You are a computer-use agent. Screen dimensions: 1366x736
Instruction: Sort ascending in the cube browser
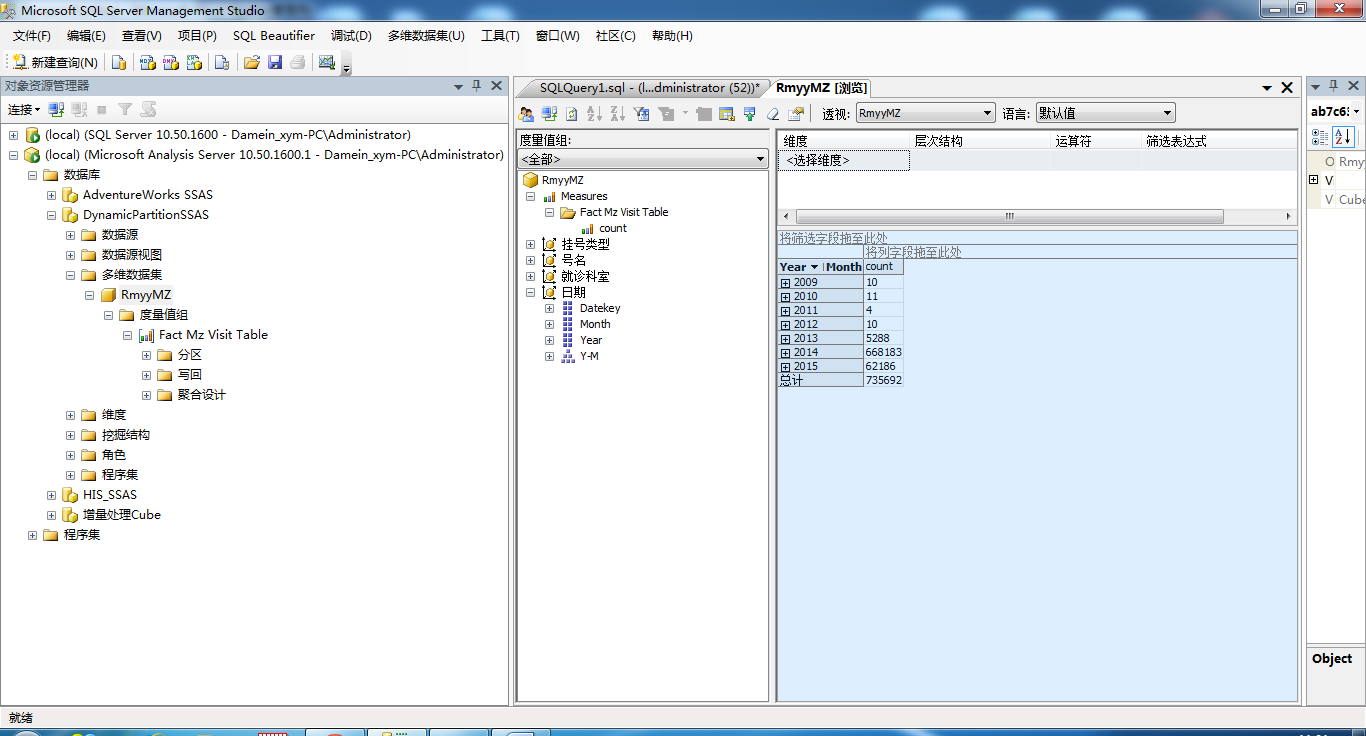pos(595,113)
